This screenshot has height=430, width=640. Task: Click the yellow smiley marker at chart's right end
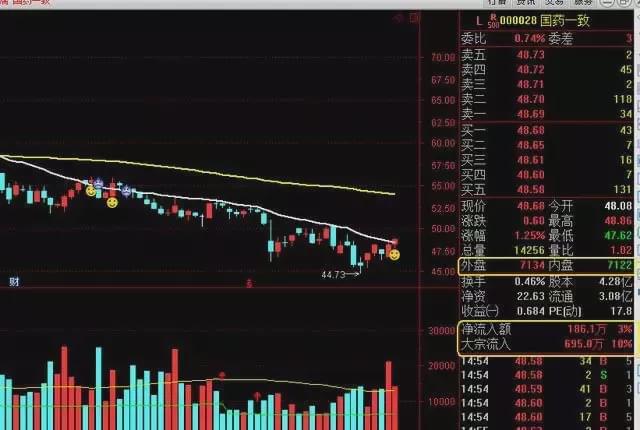(395, 255)
